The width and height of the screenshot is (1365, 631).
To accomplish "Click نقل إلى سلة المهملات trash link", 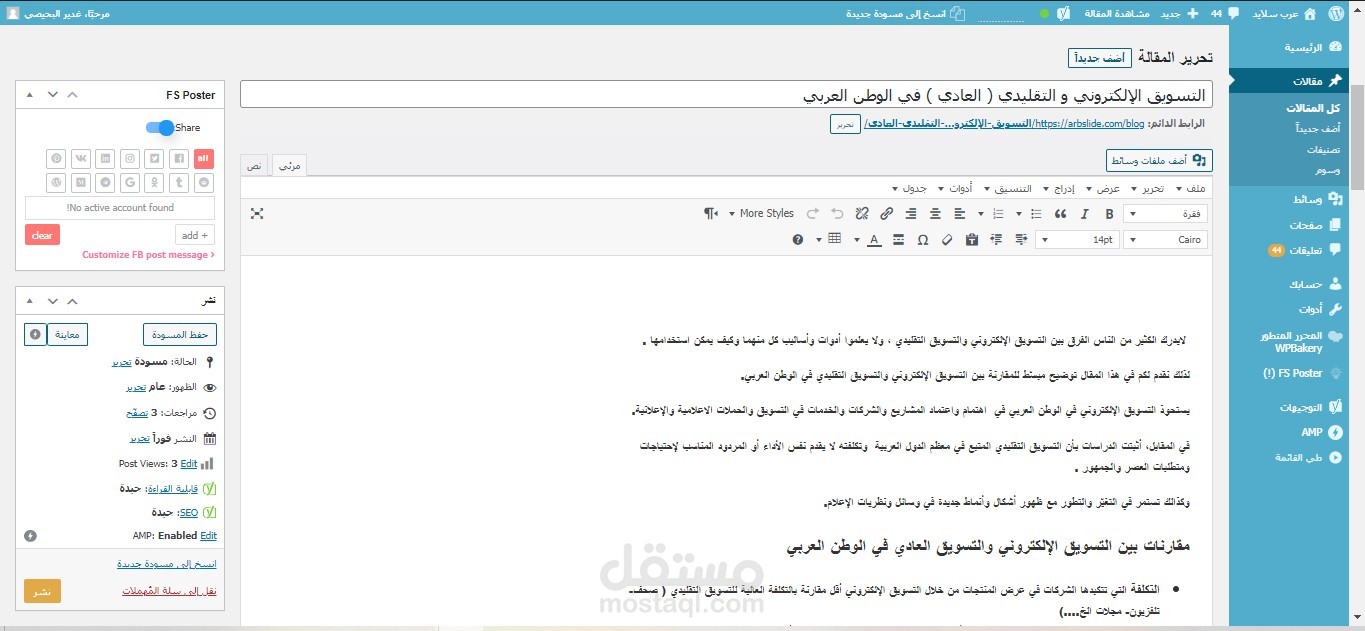I will [x=170, y=591].
